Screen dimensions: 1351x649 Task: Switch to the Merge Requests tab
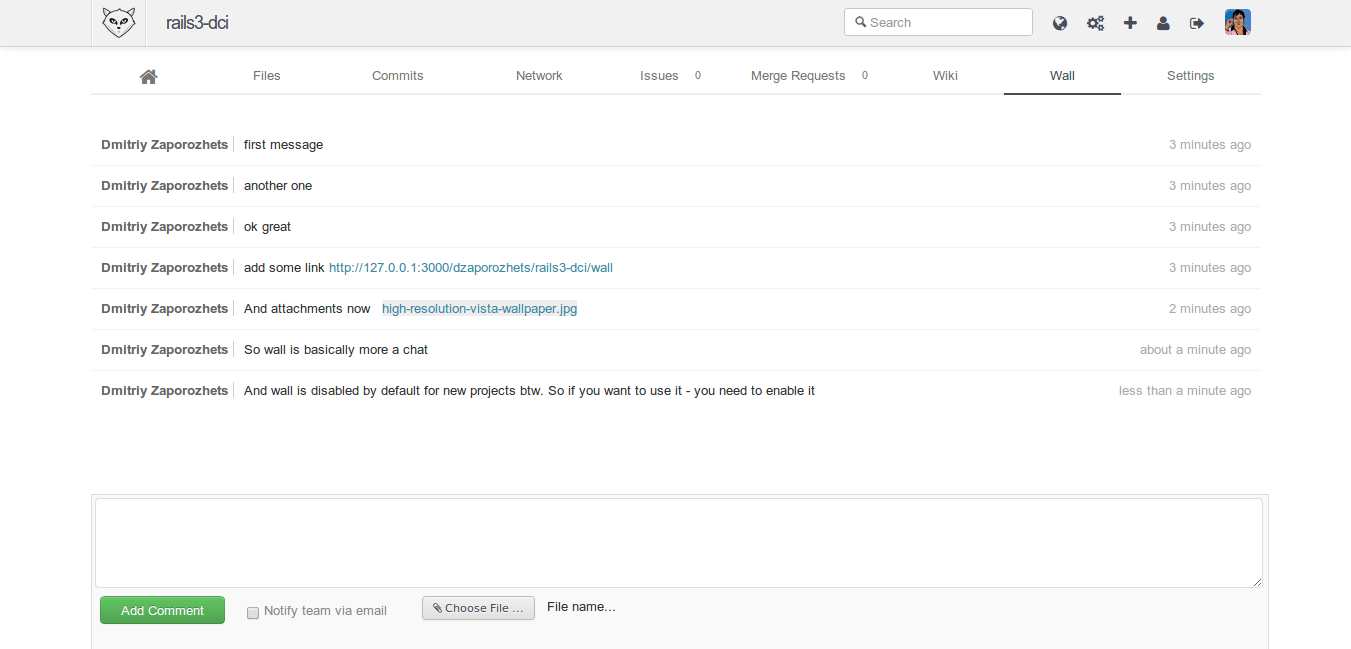tap(797, 75)
